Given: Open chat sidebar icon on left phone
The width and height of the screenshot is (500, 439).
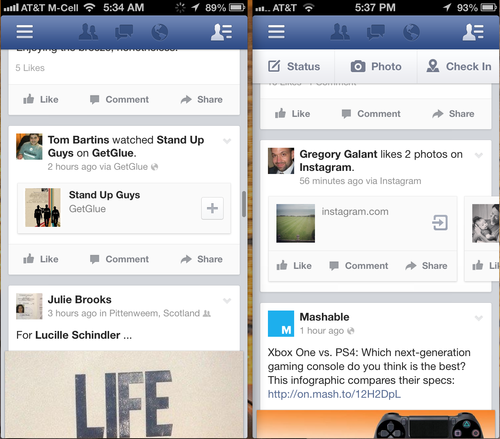Looking at the screenshot, I should (221, 32).
